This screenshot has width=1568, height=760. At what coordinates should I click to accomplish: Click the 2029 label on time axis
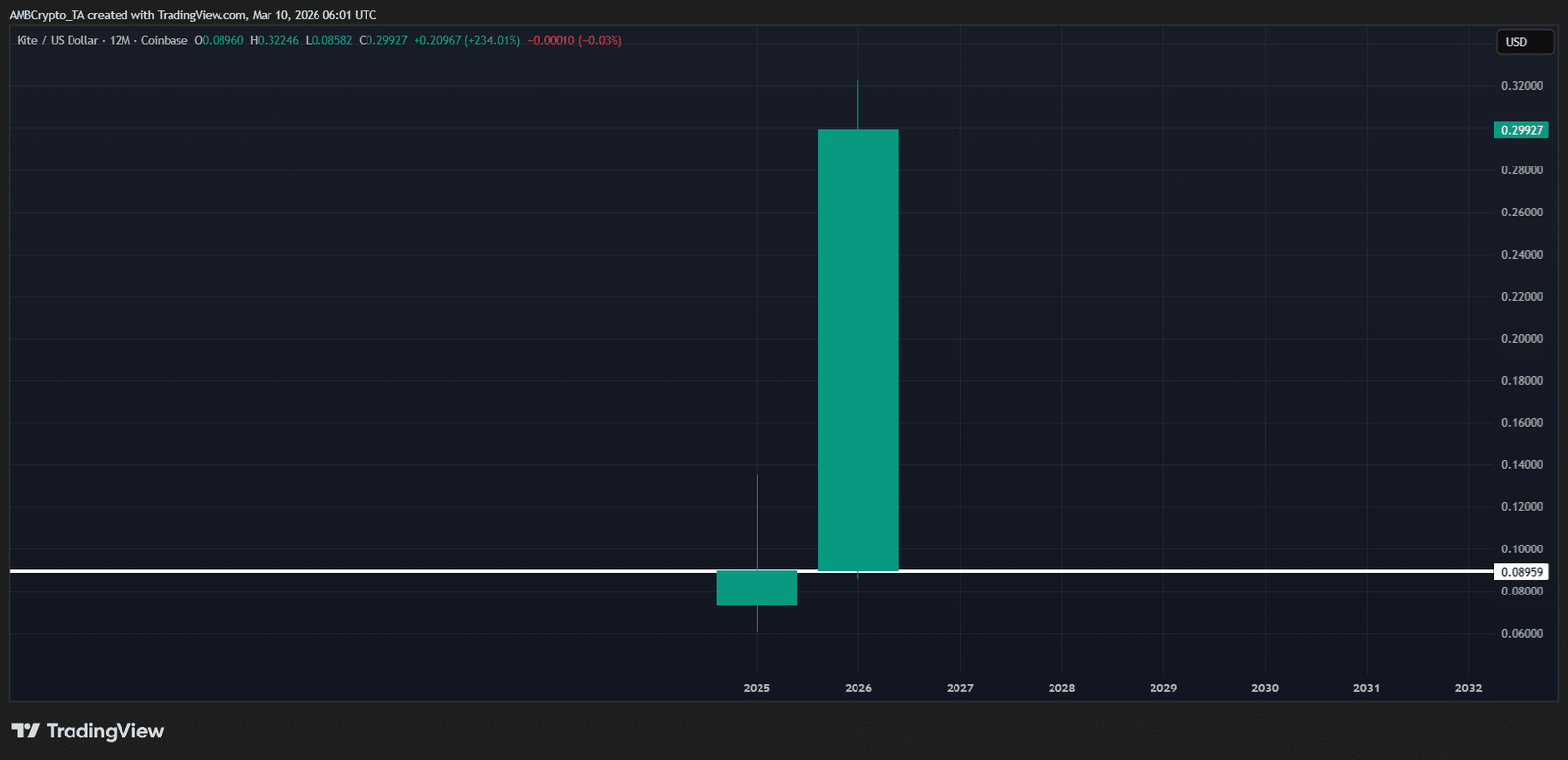click(x=1163, y=689)
